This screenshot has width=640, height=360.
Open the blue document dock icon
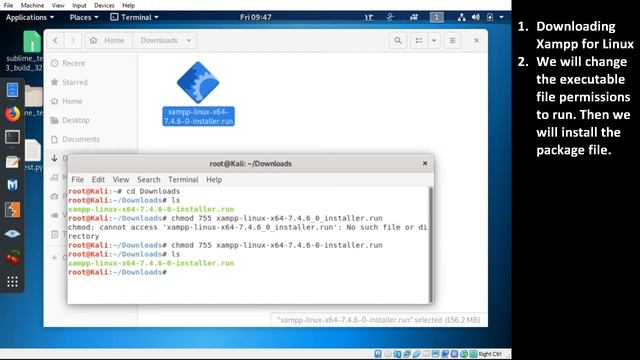pyautogui.click(x=12, y=89)
